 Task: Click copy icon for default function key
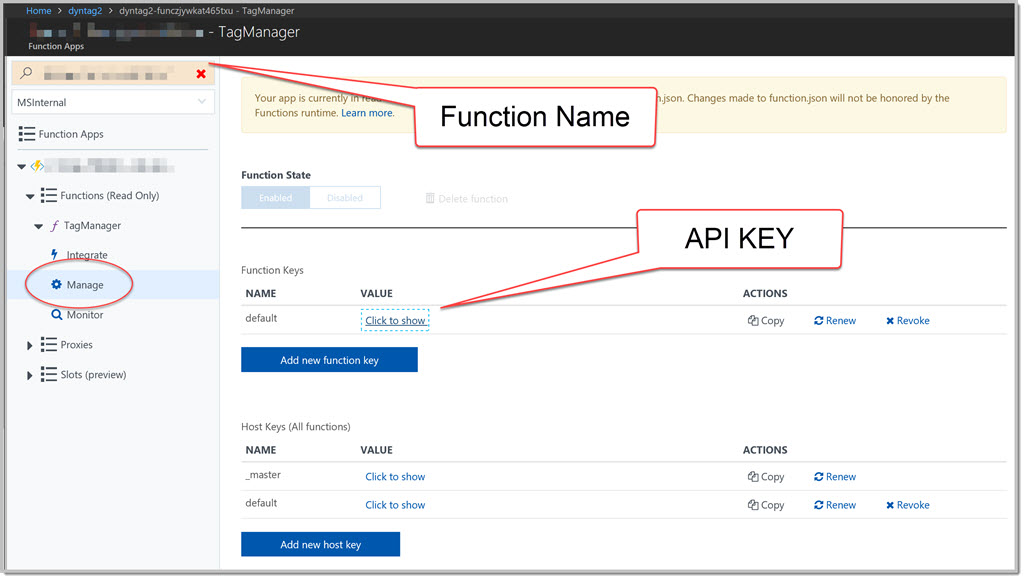753,321
